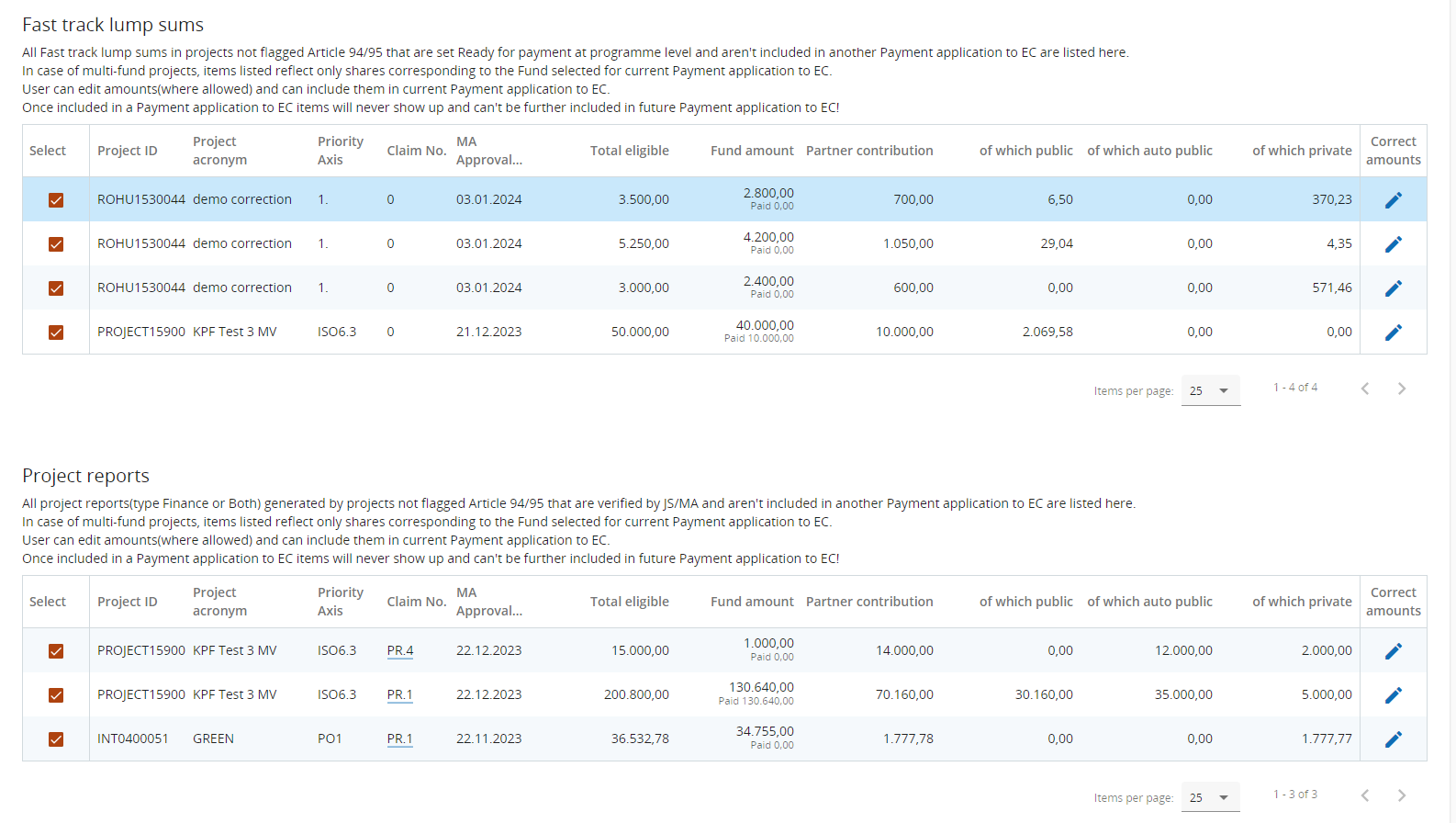Deselect PROJECT15900 lump sum checkbox
This screenshot has width=1456, height=823.
(x=56, y=333)
